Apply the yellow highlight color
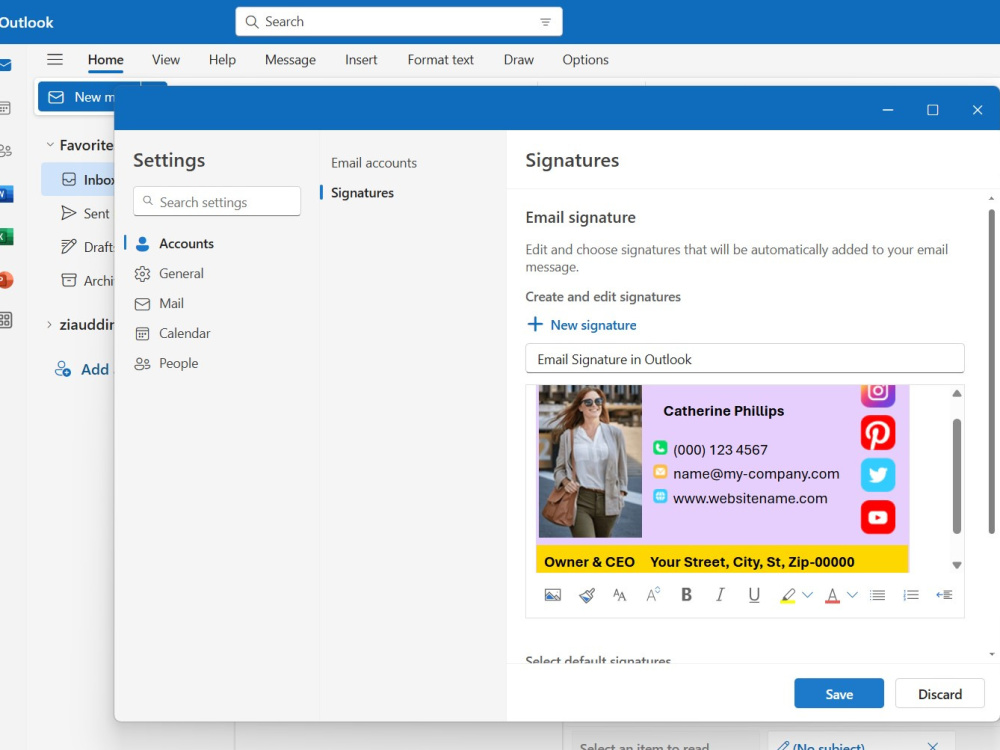The height and width of the screenshot is (750, 1000). pyautogui.click(x=788, y=596)
